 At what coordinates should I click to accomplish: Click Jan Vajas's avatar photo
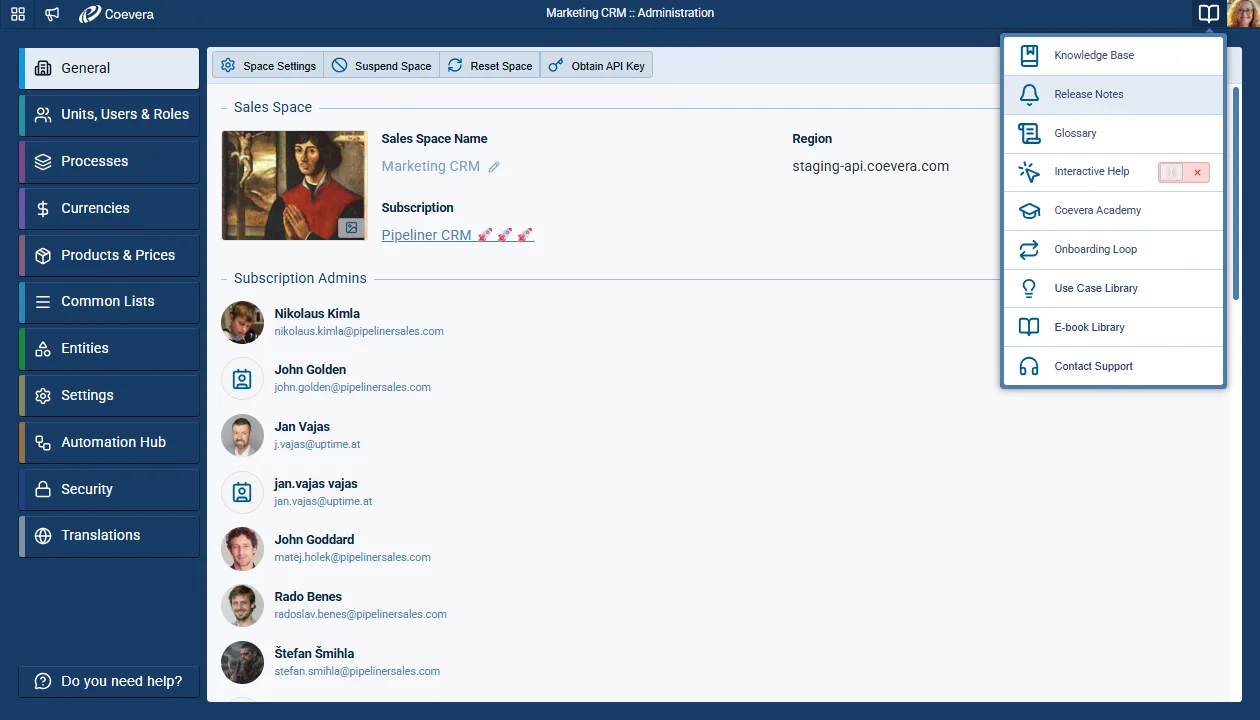[242, 435]
